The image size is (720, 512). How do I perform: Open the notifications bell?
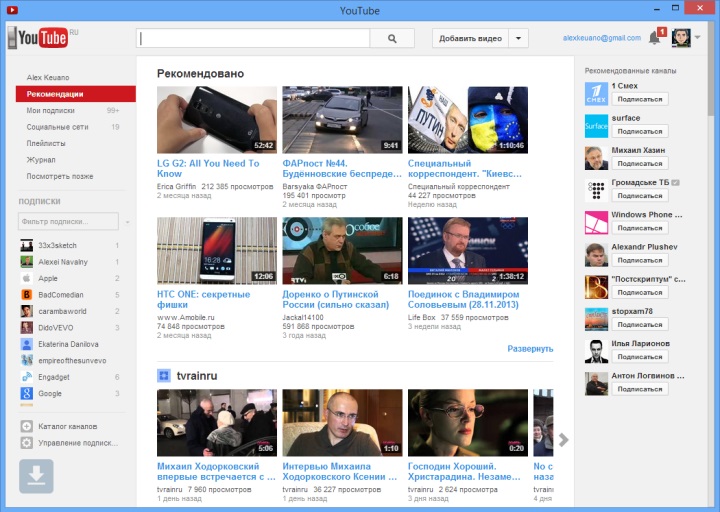click(x=655, y=38)
